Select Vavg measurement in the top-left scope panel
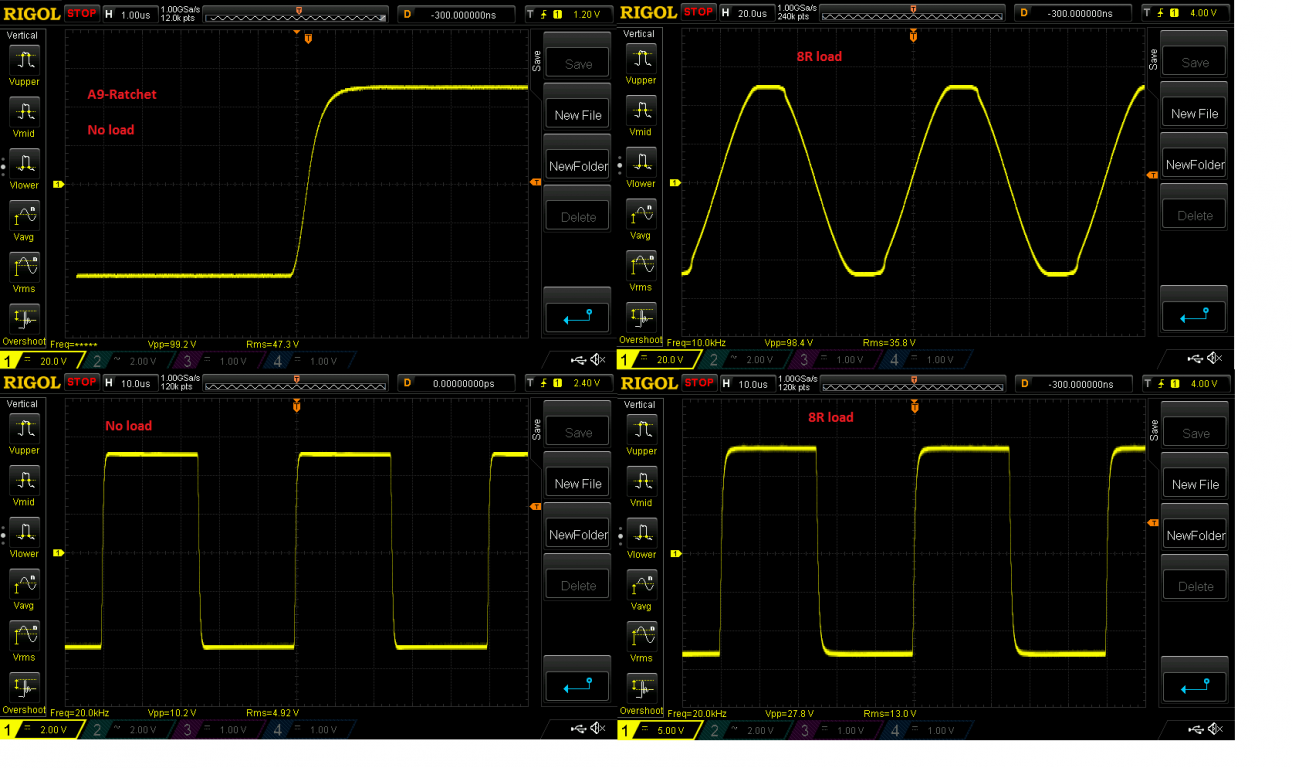The height and width of the screenshot is (768, 1292). click(x=22, y=214)
